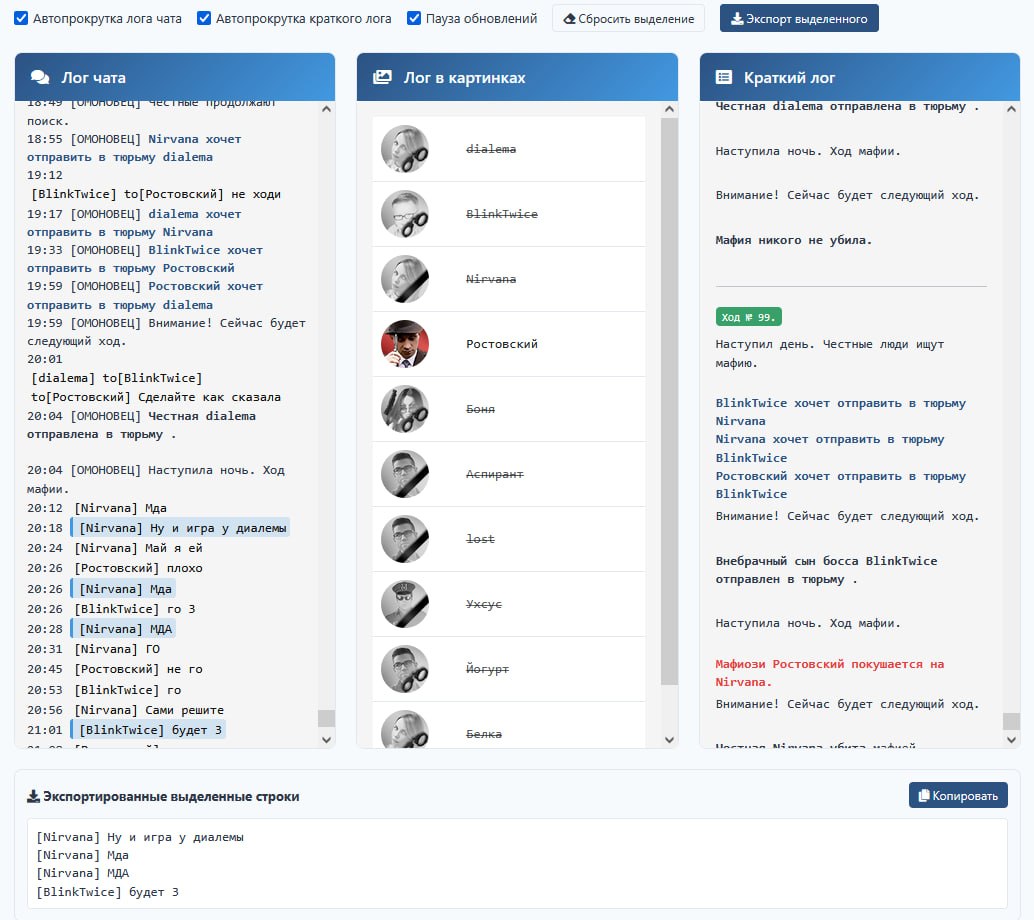Click the Ухсус player avatar
The height and width of the screenshot is (920, 1034).
(405, 604)
